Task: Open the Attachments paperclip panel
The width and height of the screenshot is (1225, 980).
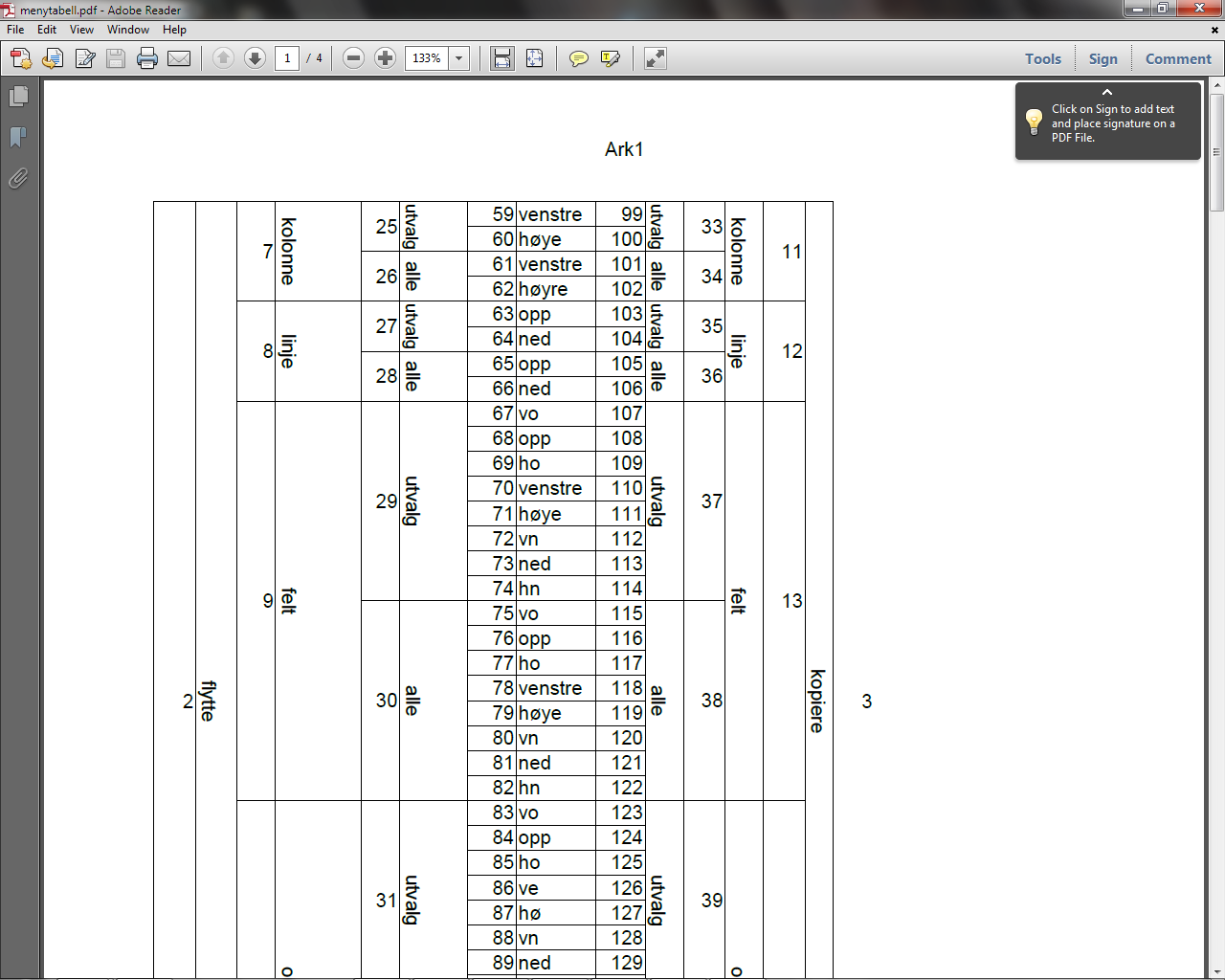Action: [18, 178]
